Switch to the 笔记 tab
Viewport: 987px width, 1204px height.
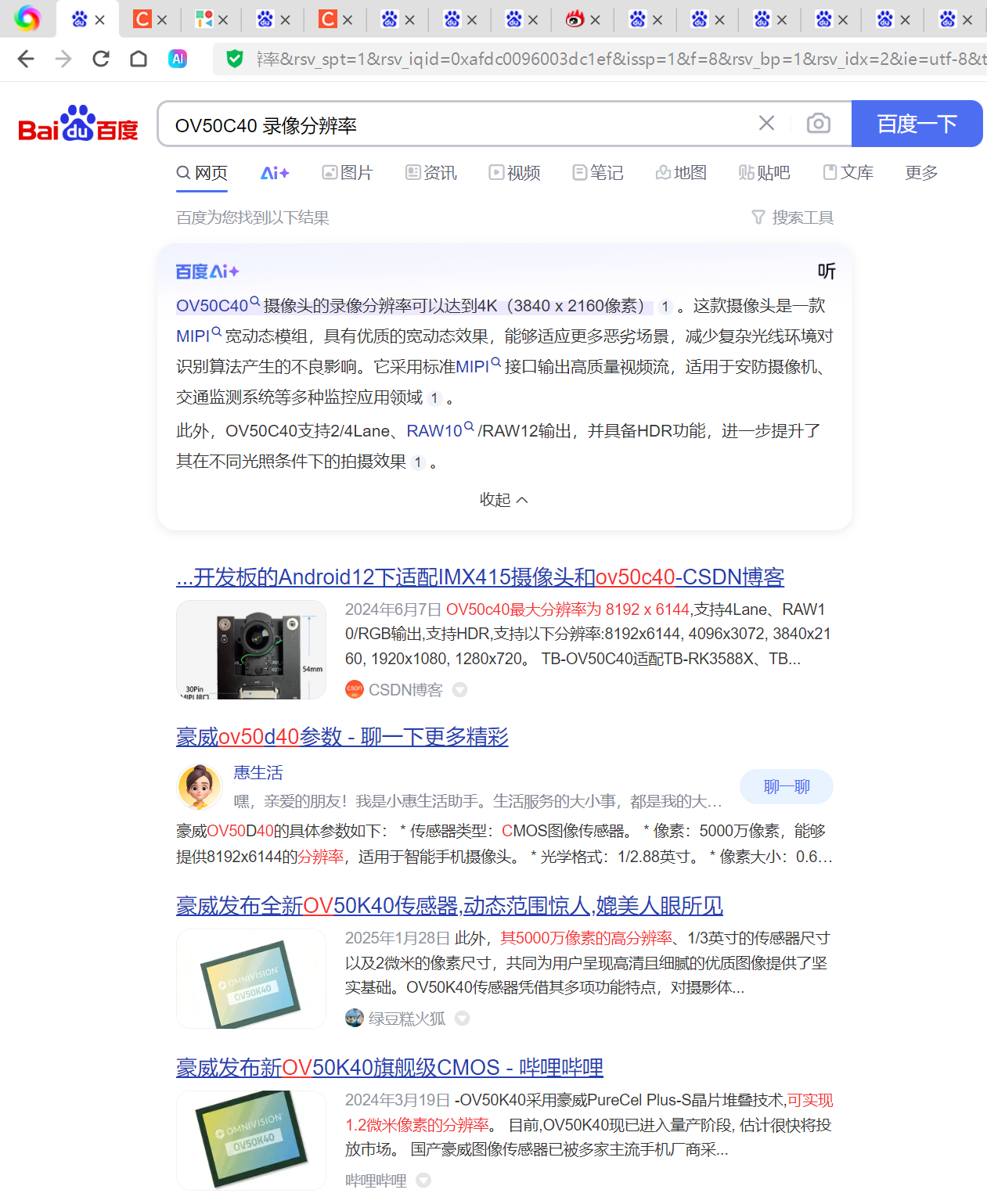pos(598,172)
